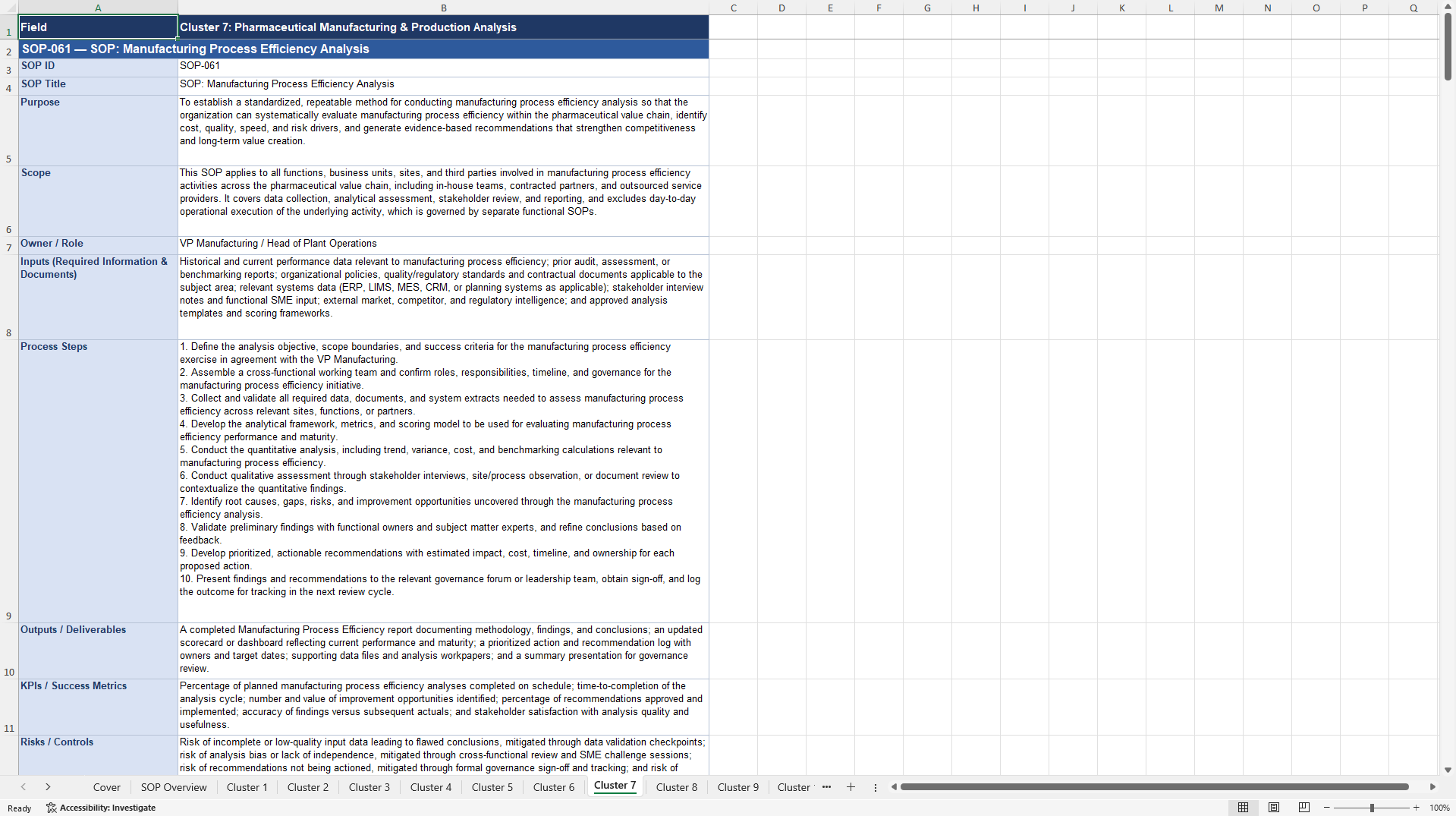The image size is (1456, 816).
Task: Select the 'Owner / Role' label cell
Action: [x=98, y=245]
